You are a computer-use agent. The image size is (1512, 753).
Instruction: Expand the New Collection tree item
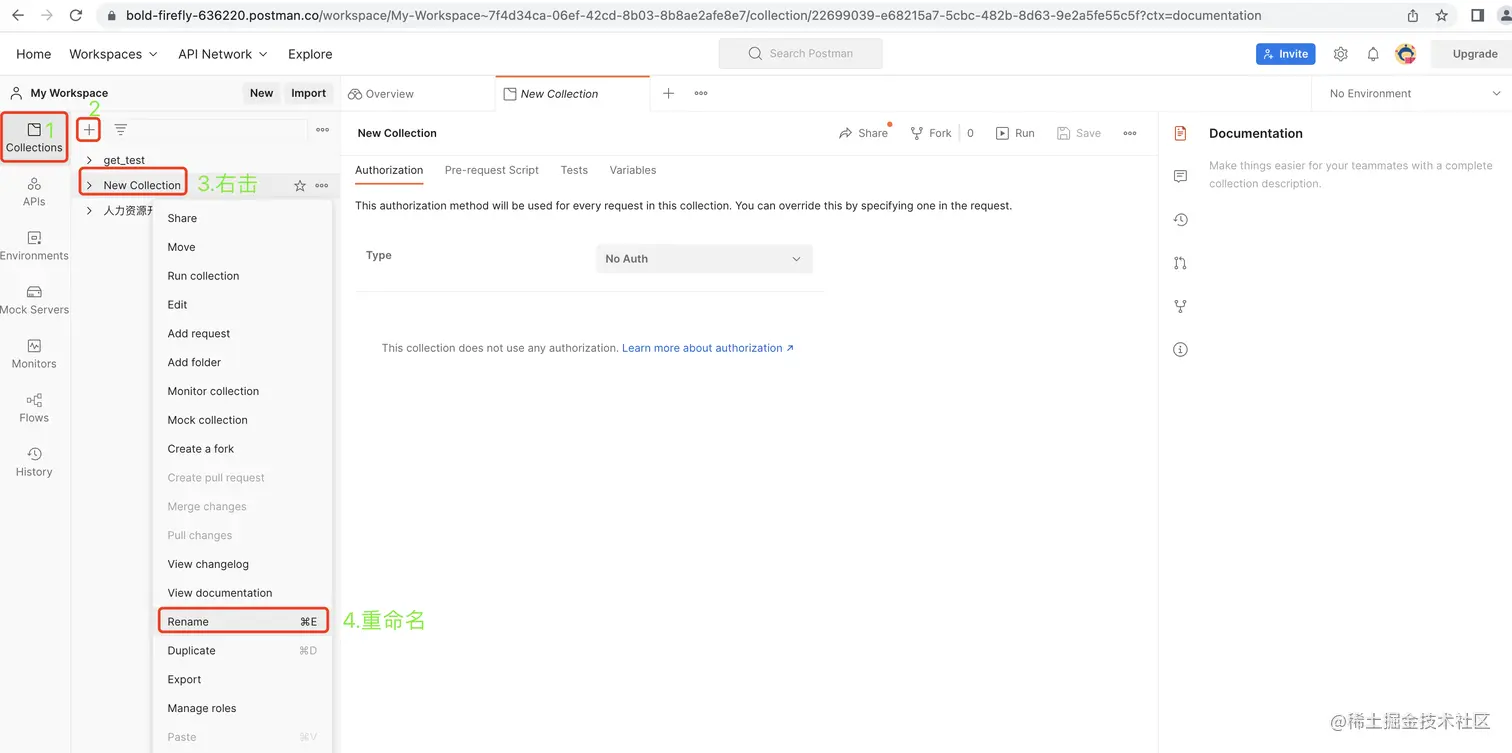tap(89, 186)
